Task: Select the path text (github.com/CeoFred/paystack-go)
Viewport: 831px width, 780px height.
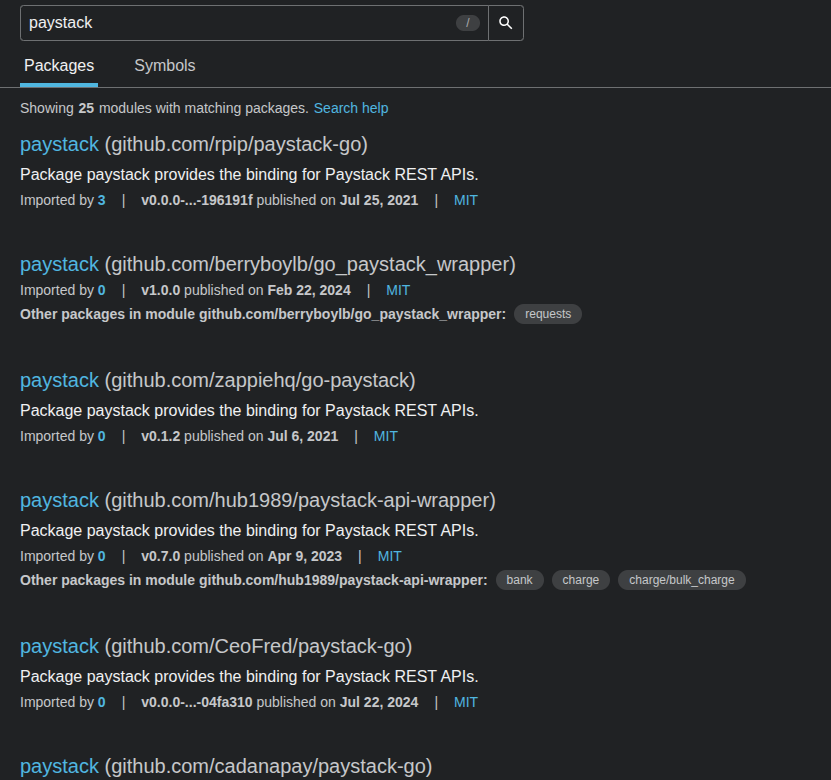Action: [258, 646]
